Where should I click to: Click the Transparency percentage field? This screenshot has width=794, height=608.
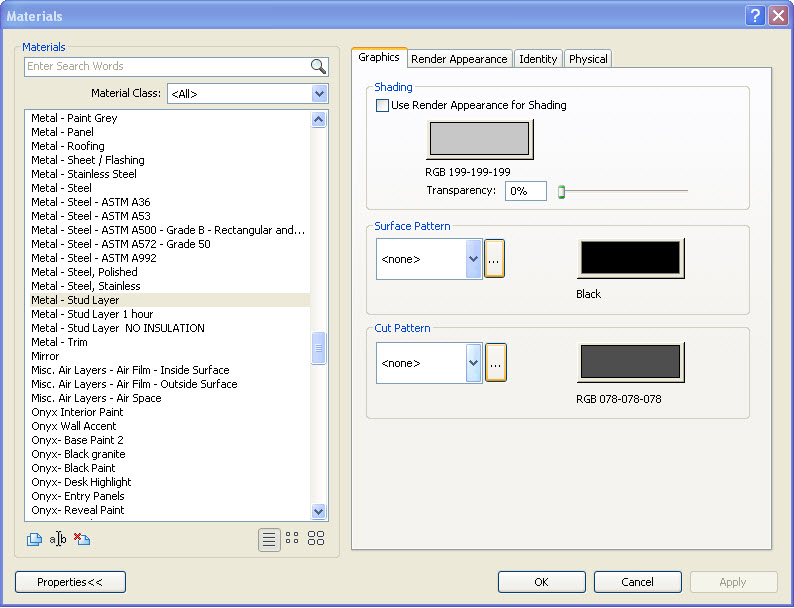[x=525, y=191]
